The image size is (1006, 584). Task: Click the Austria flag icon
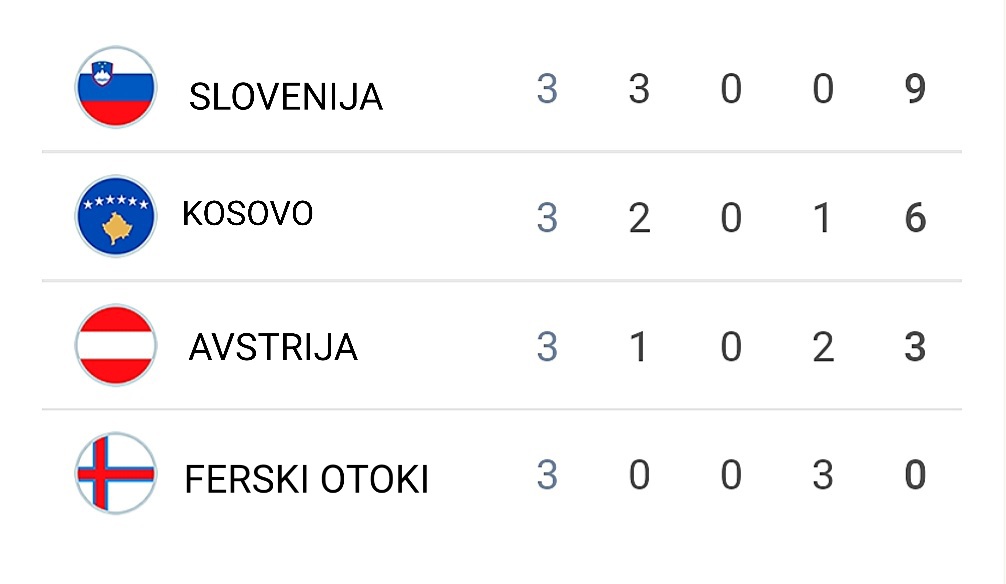coord(115,345)
